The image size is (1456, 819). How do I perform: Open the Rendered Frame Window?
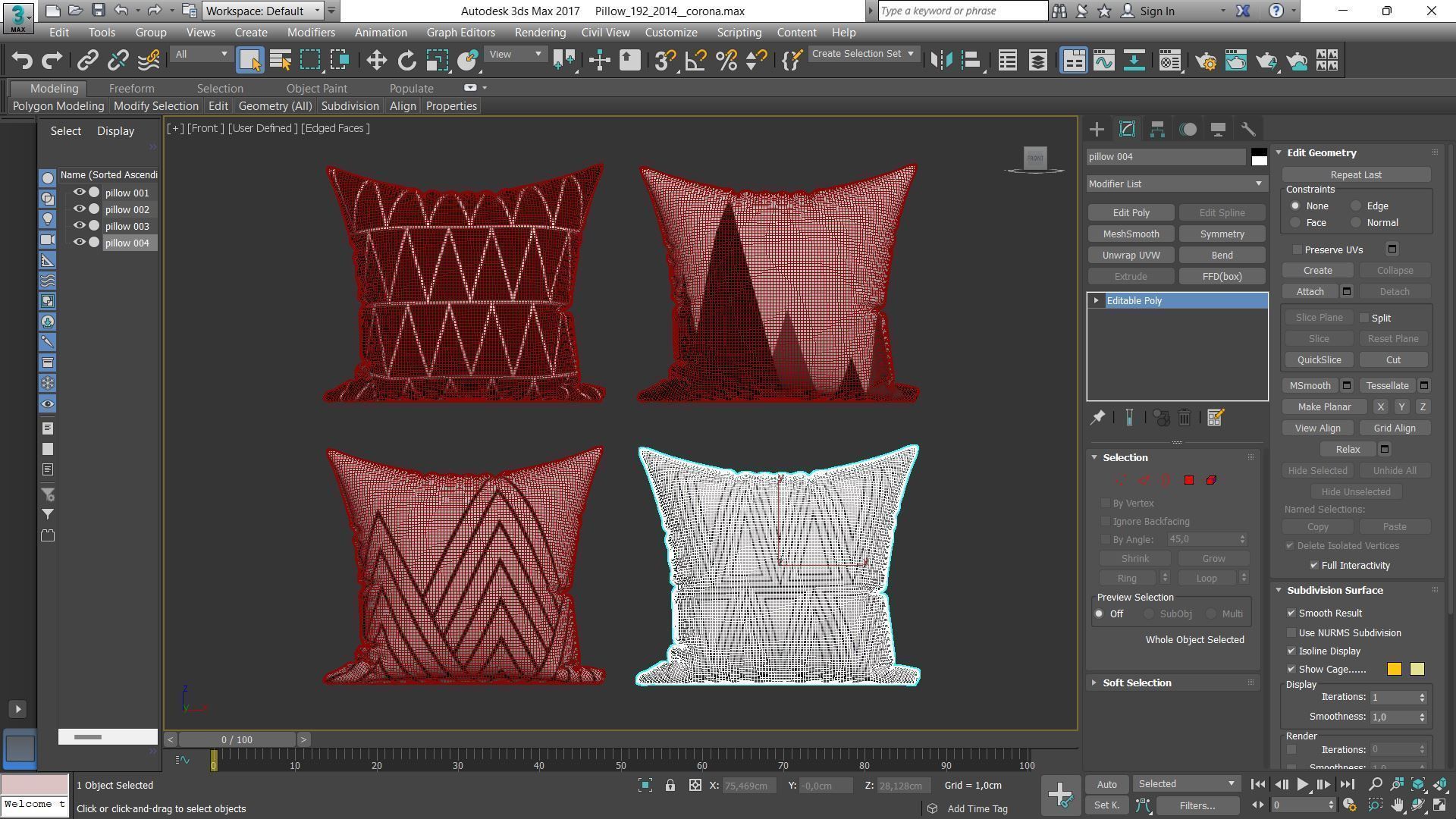pyautogui.click(x=1236, y=60)
